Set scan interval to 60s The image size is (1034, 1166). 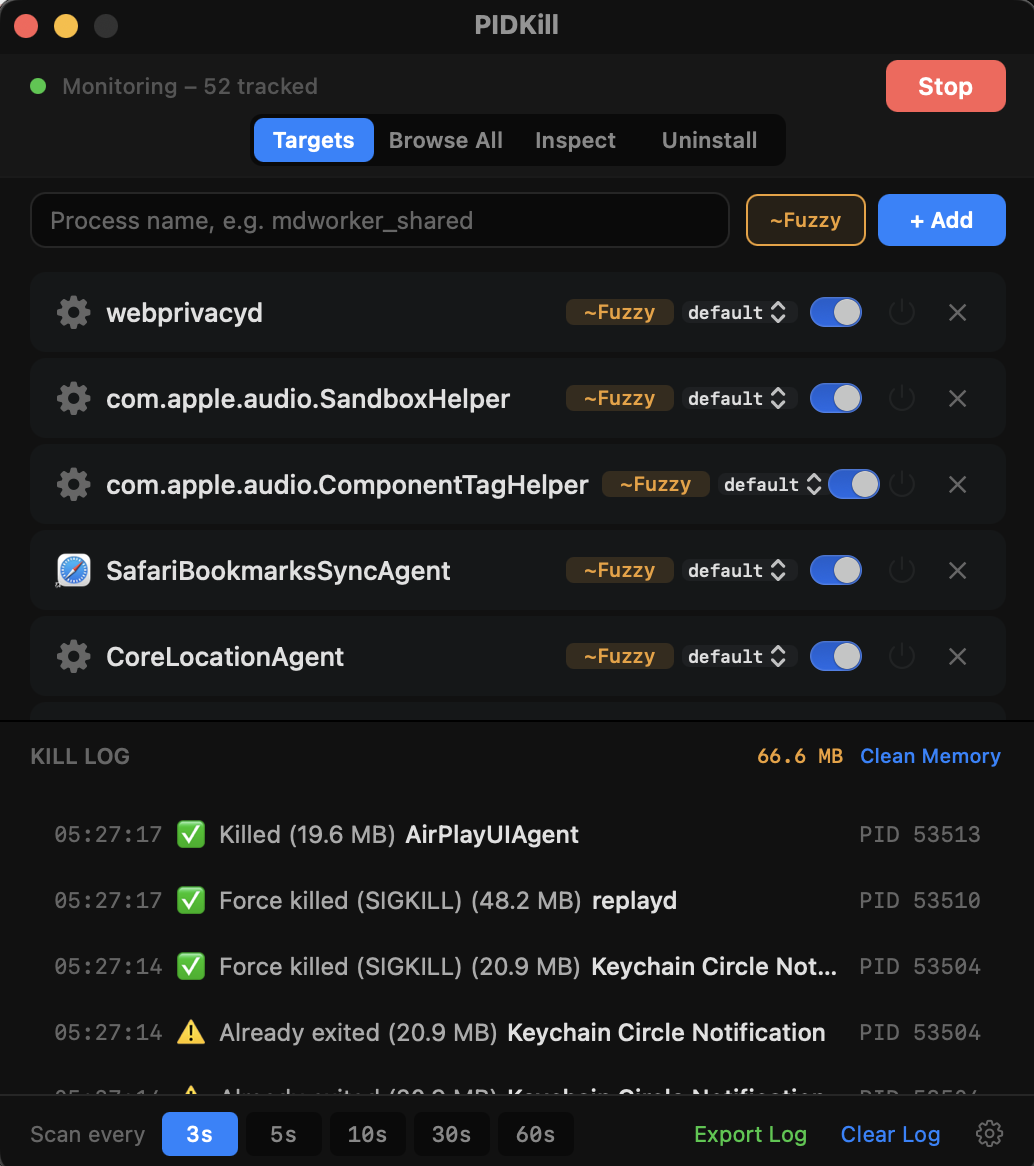(536, 1134)
